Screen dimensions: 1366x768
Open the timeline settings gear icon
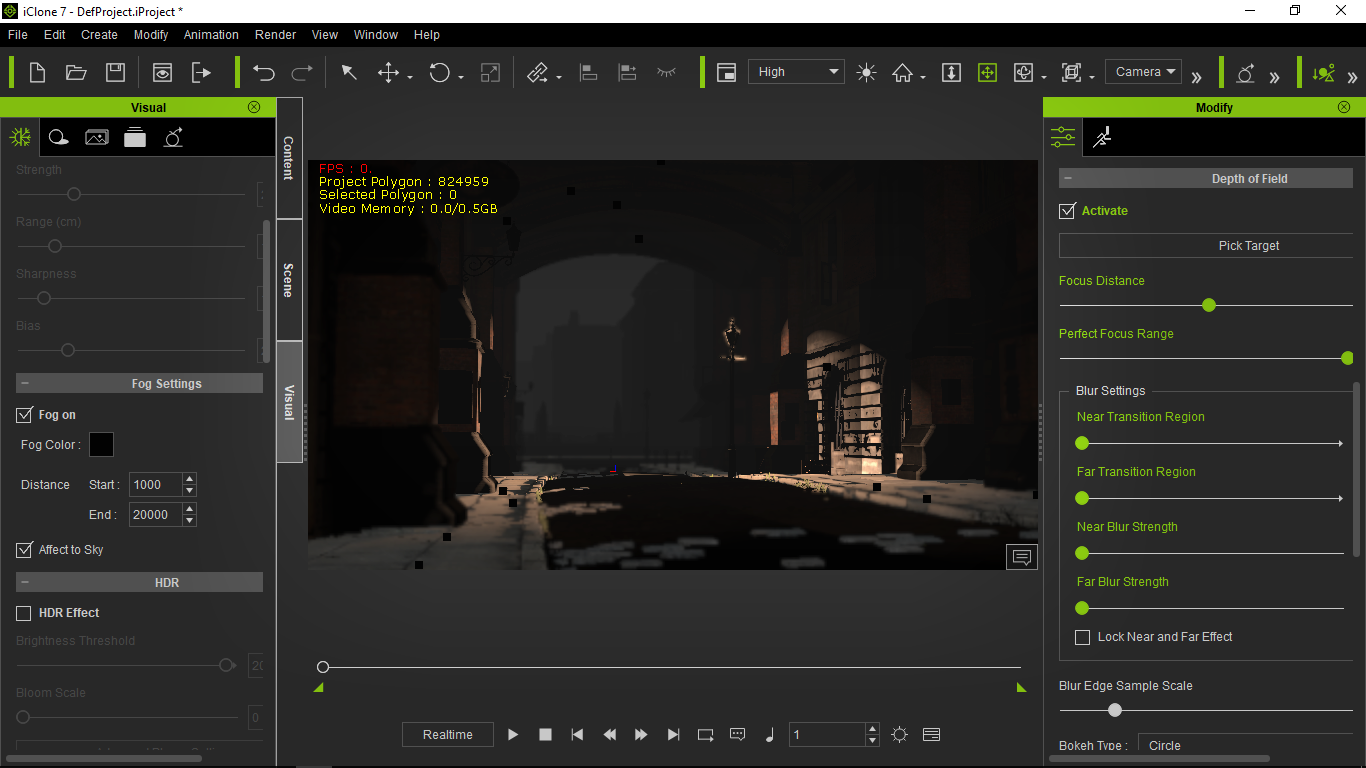point(899,735)
